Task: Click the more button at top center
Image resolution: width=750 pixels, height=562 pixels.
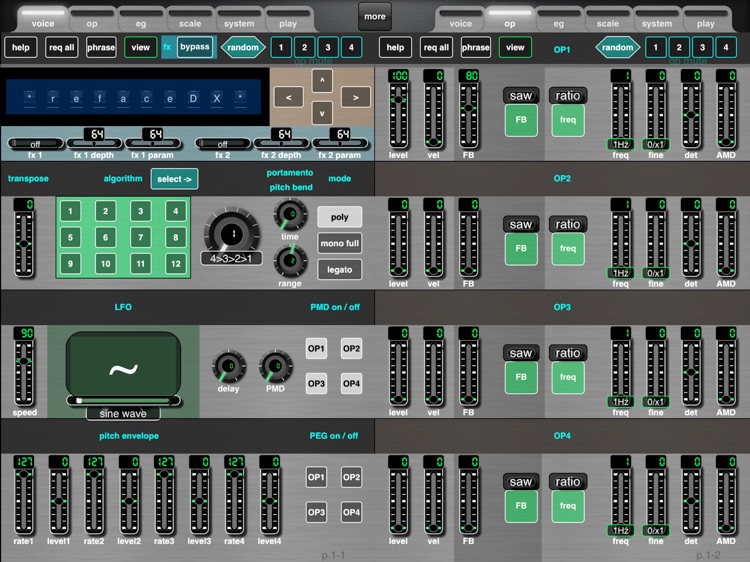Action: [x=374, y=17]
